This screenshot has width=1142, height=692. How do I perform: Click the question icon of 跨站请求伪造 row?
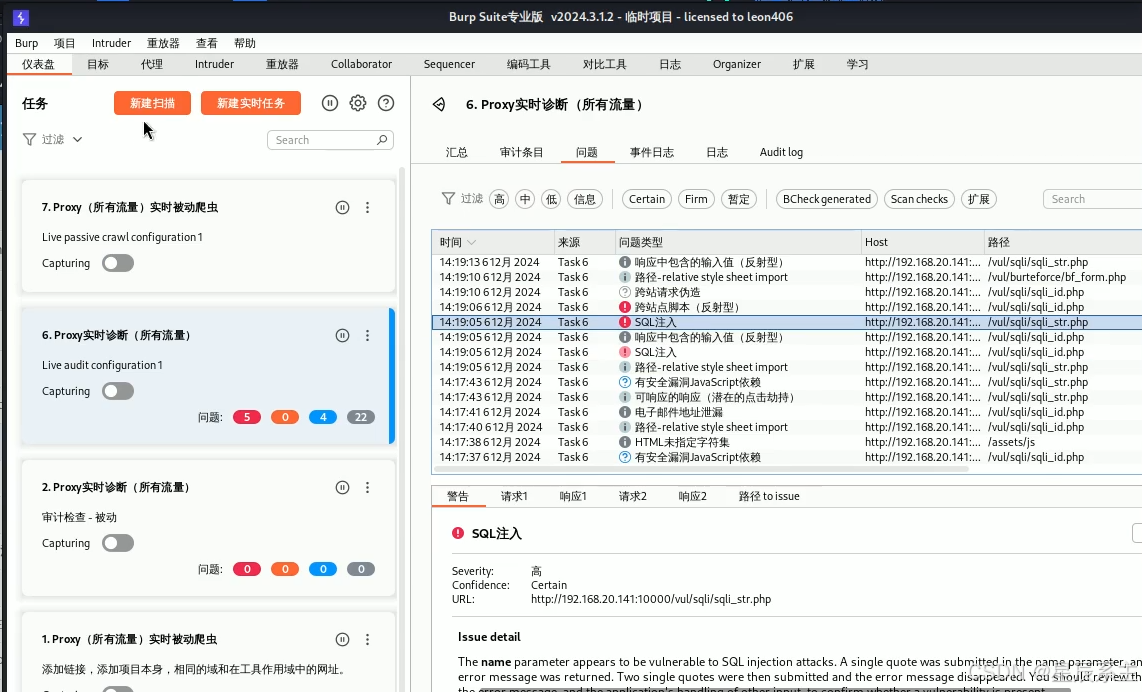624,292
